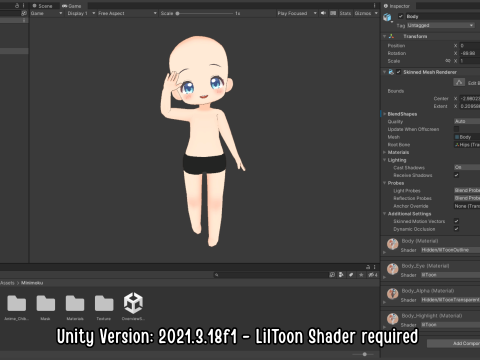The height and width of the screenshot is (360, 480).
Task: Click the Mesh Body object field
Action: [467, 137]
